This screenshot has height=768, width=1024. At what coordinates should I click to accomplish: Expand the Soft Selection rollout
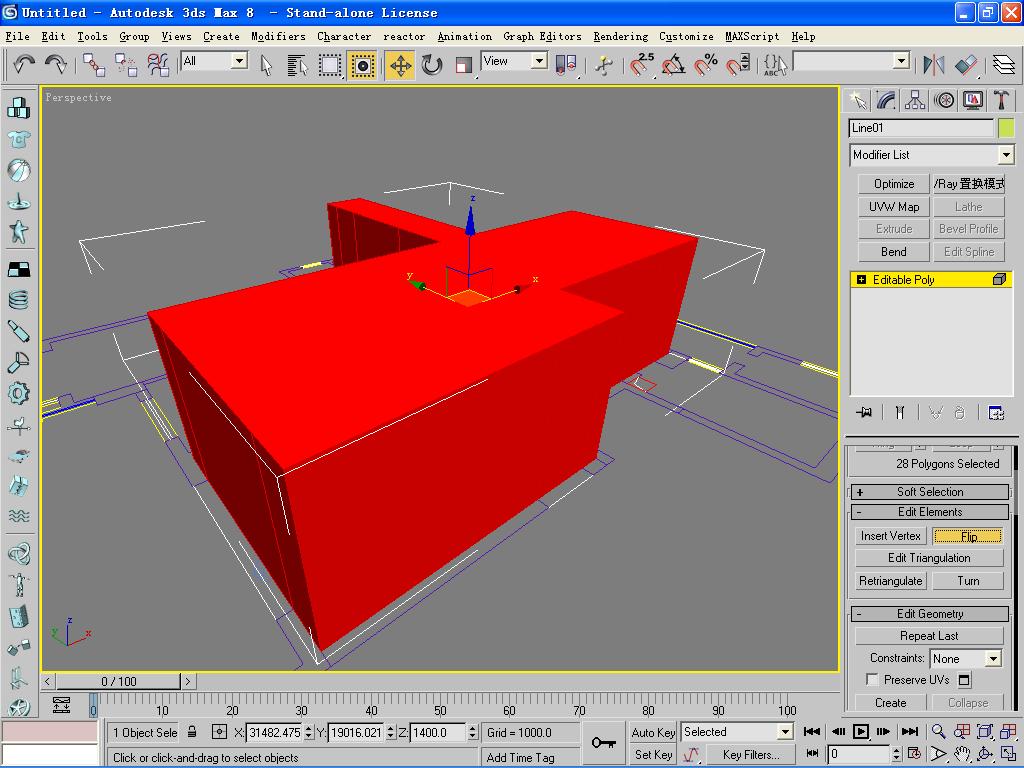930,492
